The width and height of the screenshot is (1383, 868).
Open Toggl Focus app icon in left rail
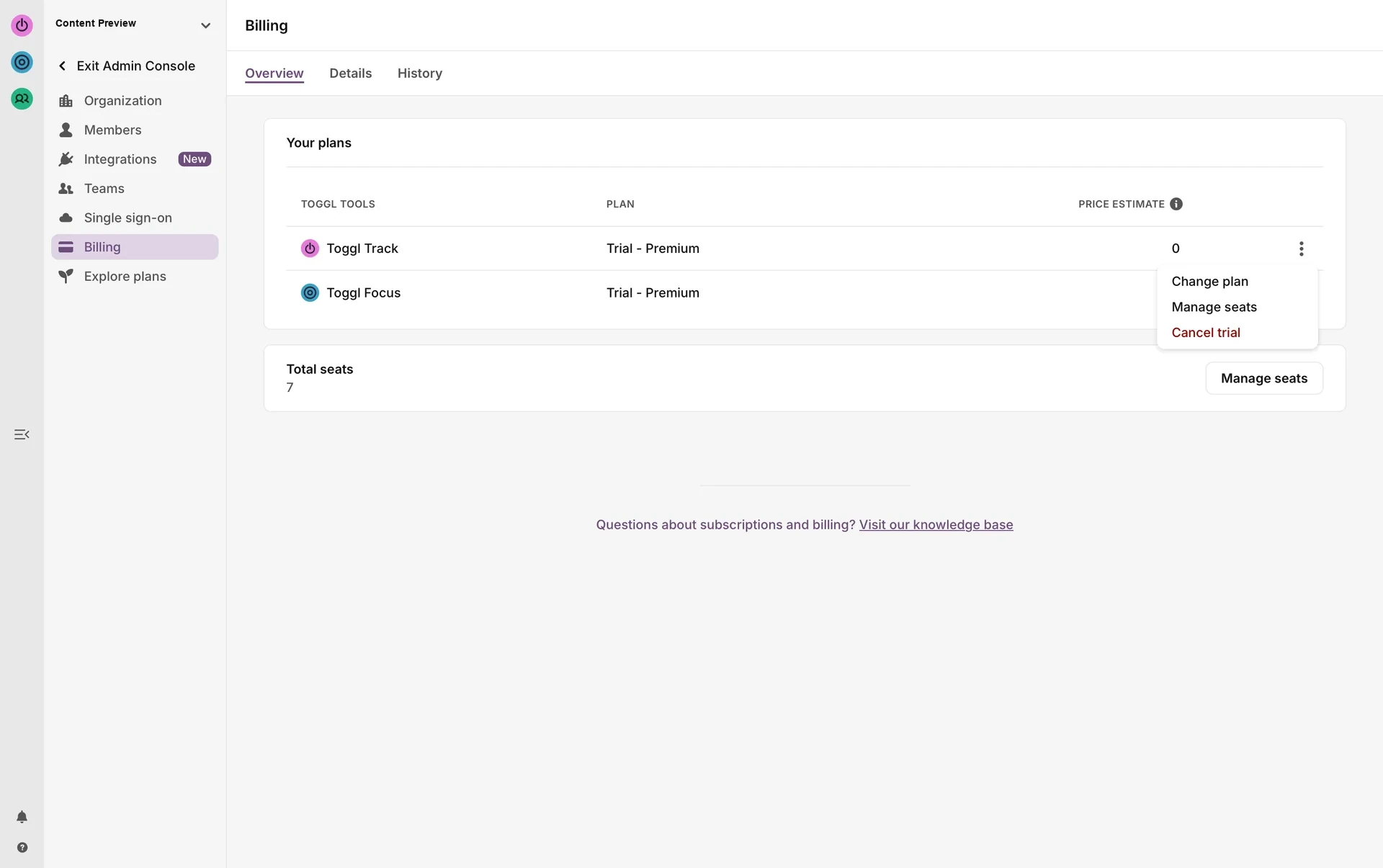(x=22, y=62)
